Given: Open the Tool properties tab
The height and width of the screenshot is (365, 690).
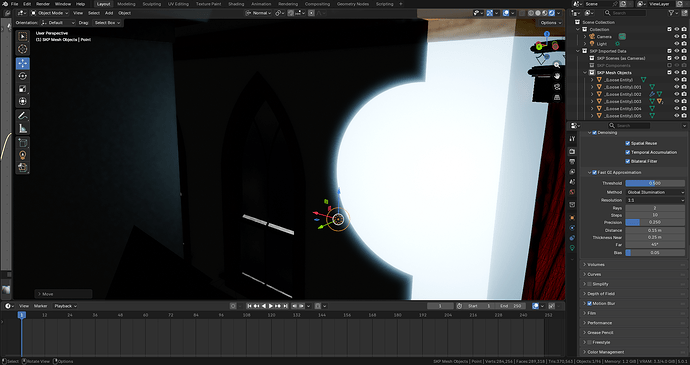Looking at the screenshot, I should tap(572, 139).
